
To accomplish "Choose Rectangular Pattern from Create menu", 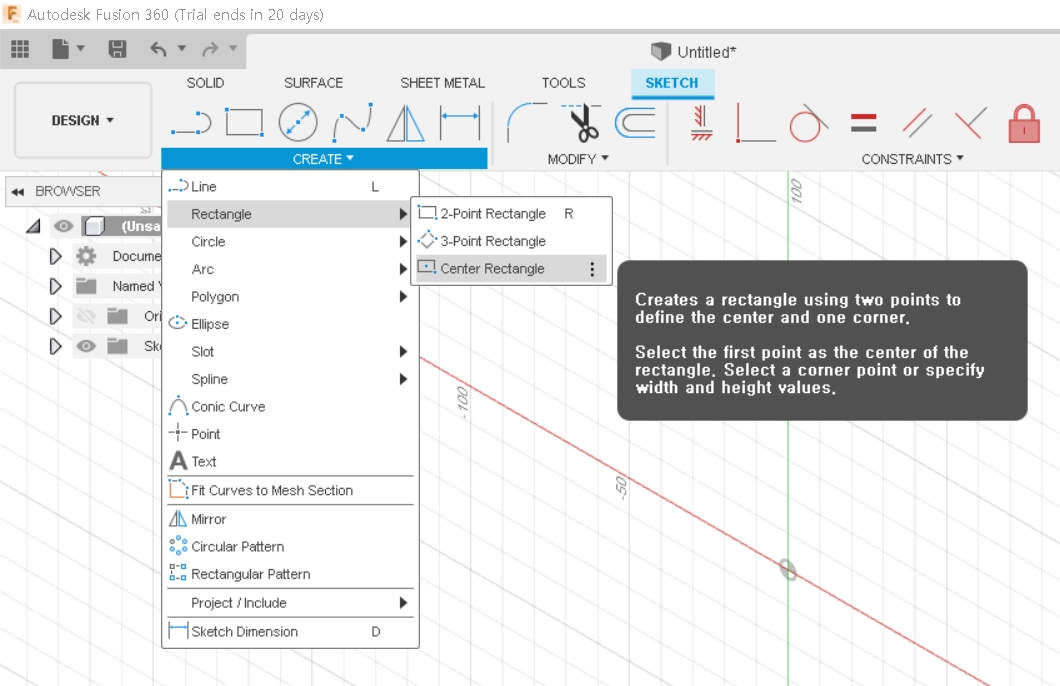I will tap(290, 574).
